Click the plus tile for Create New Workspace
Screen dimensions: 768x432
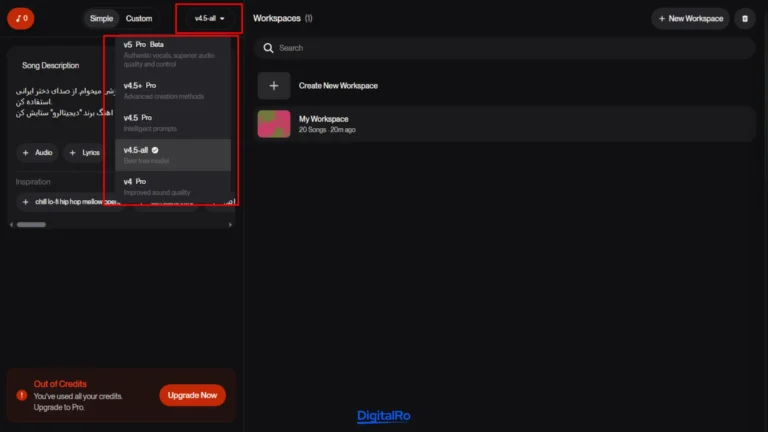(x=274, y=86)
